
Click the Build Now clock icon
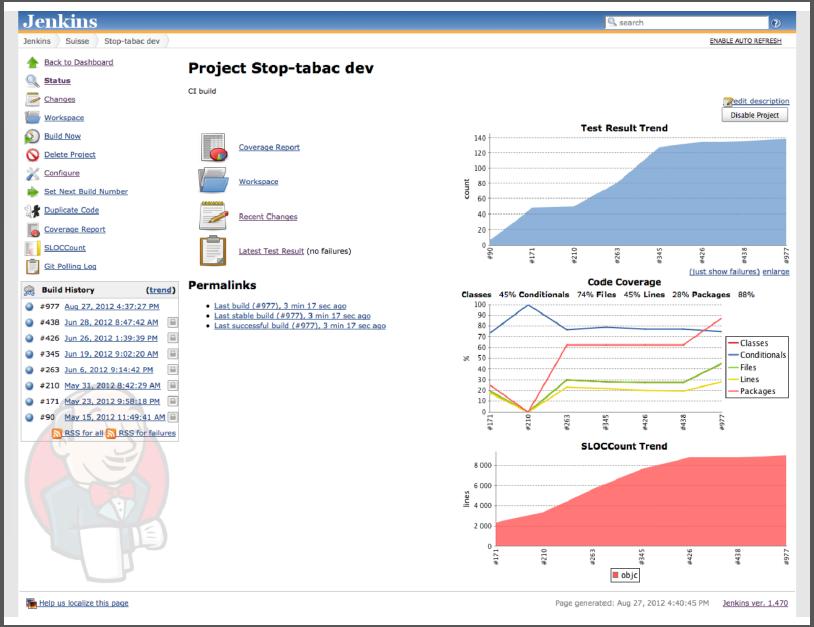33,136
